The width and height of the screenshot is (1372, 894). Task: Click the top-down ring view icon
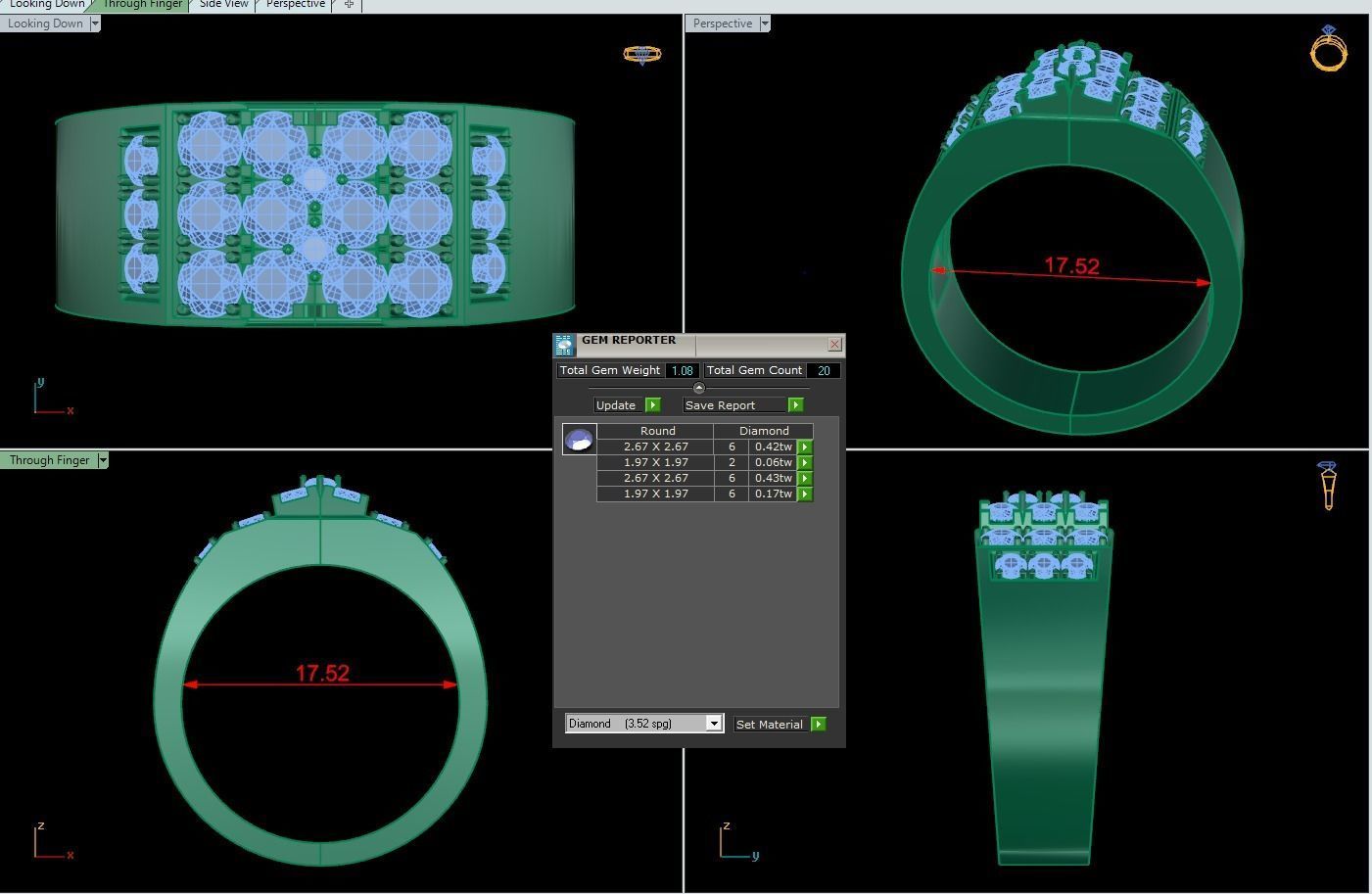pyautogui.click(x=642, y=55)
